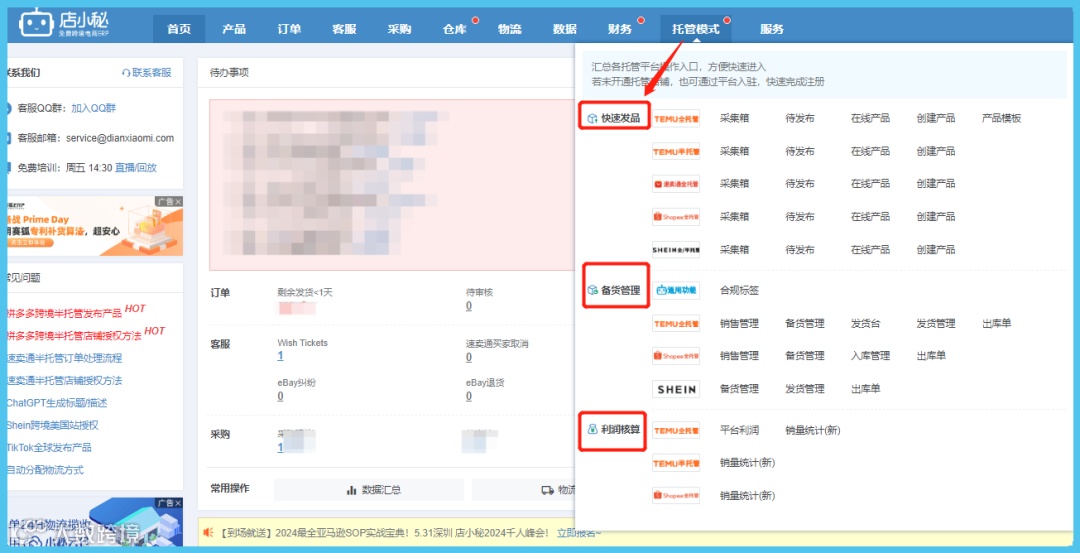1080x553 pixels.
Task: Click SHEIN全/半托管 icon in 快速发品 section
Action: pyautogui.click(x=676, y=249)
